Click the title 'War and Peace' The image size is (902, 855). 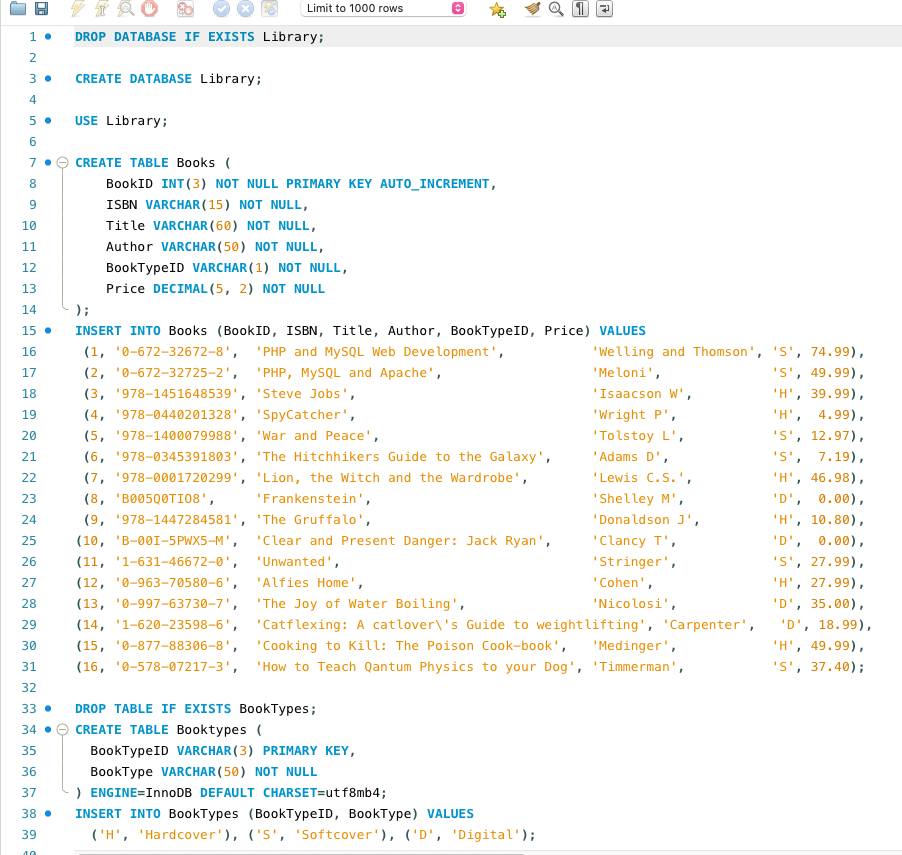point(314,436)
